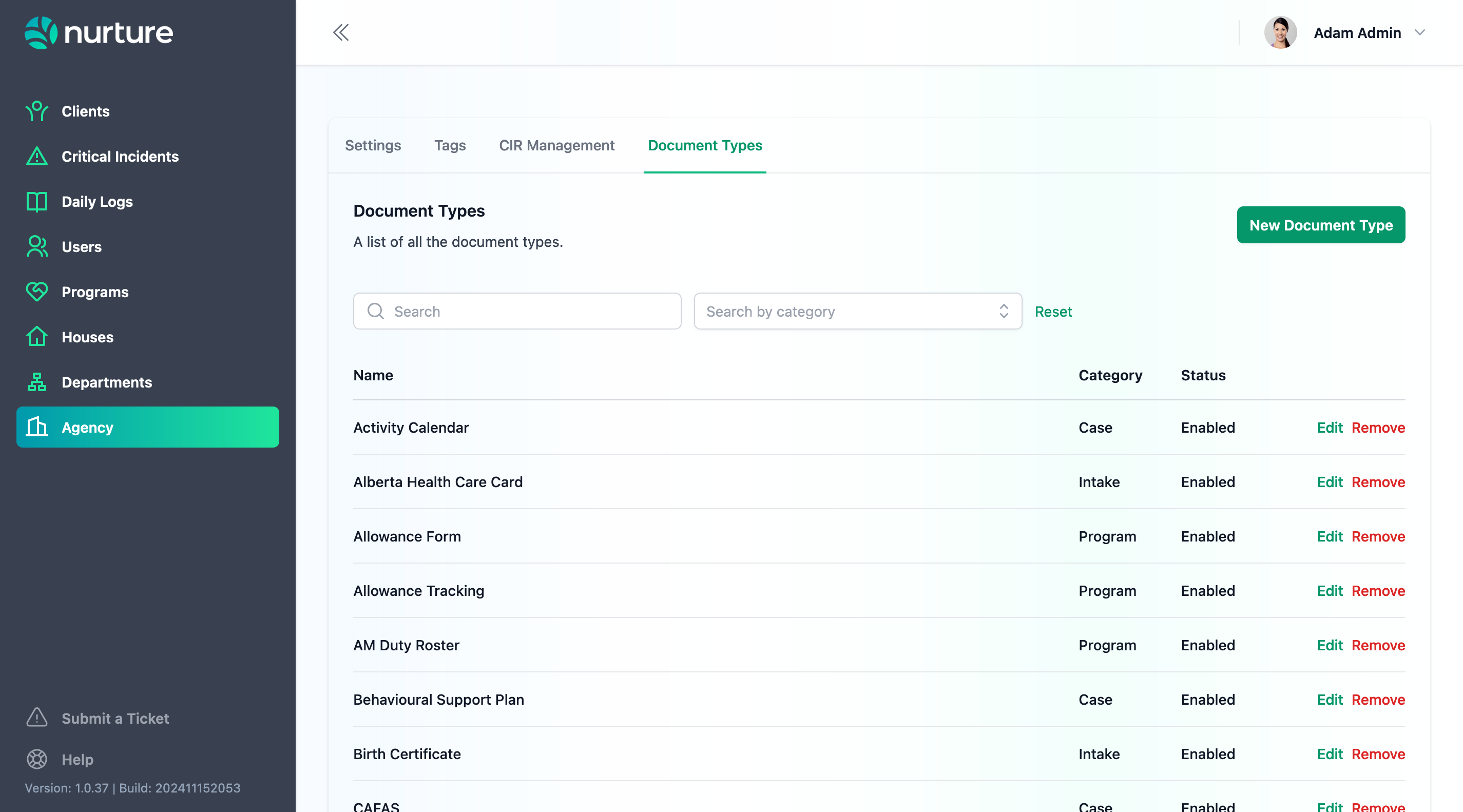Open the Search by category dropdown
Screen dimensions: 1463x812
coord(858,311)
